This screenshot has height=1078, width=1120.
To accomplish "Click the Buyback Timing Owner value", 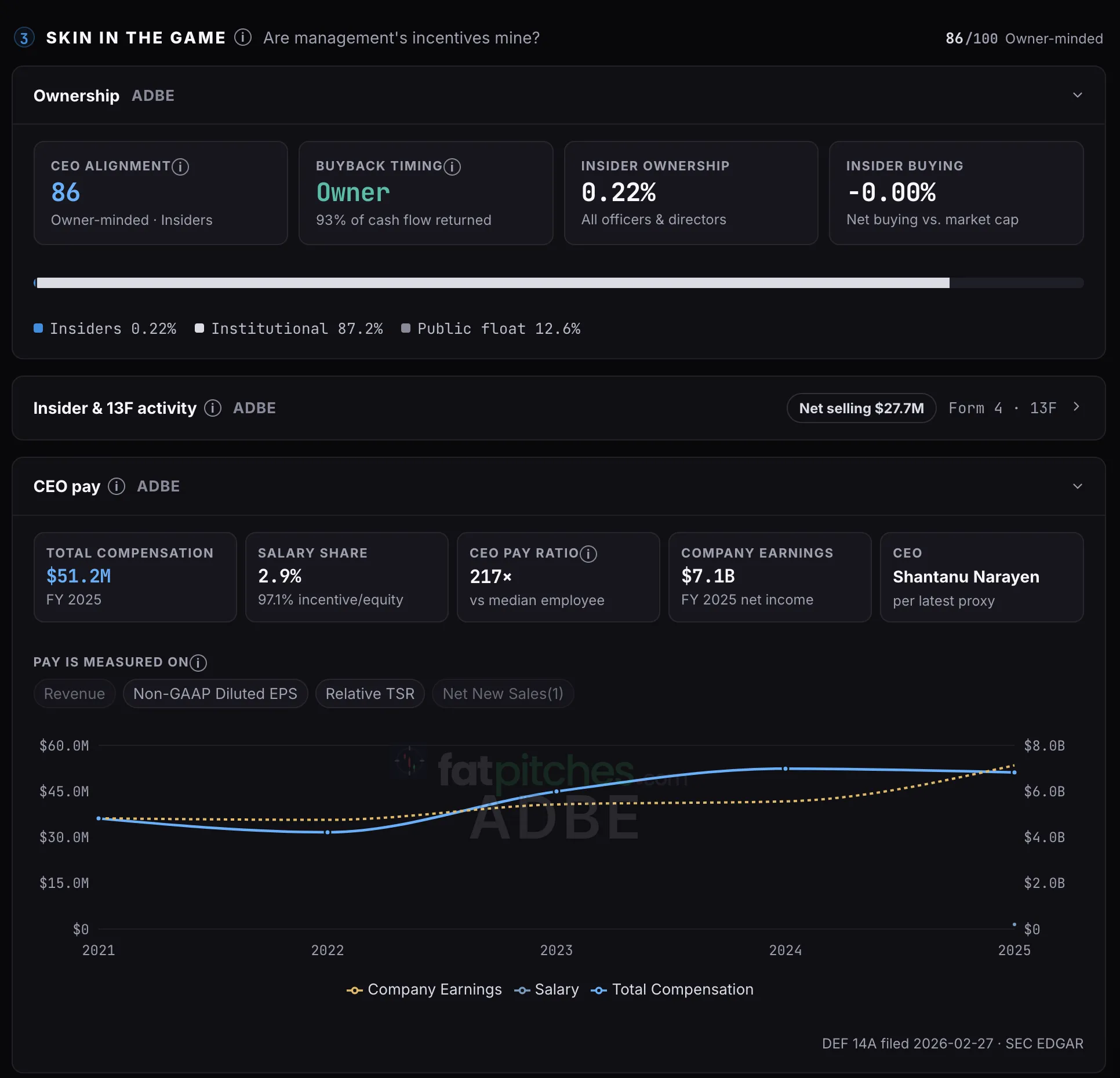I will click(353, 192).
